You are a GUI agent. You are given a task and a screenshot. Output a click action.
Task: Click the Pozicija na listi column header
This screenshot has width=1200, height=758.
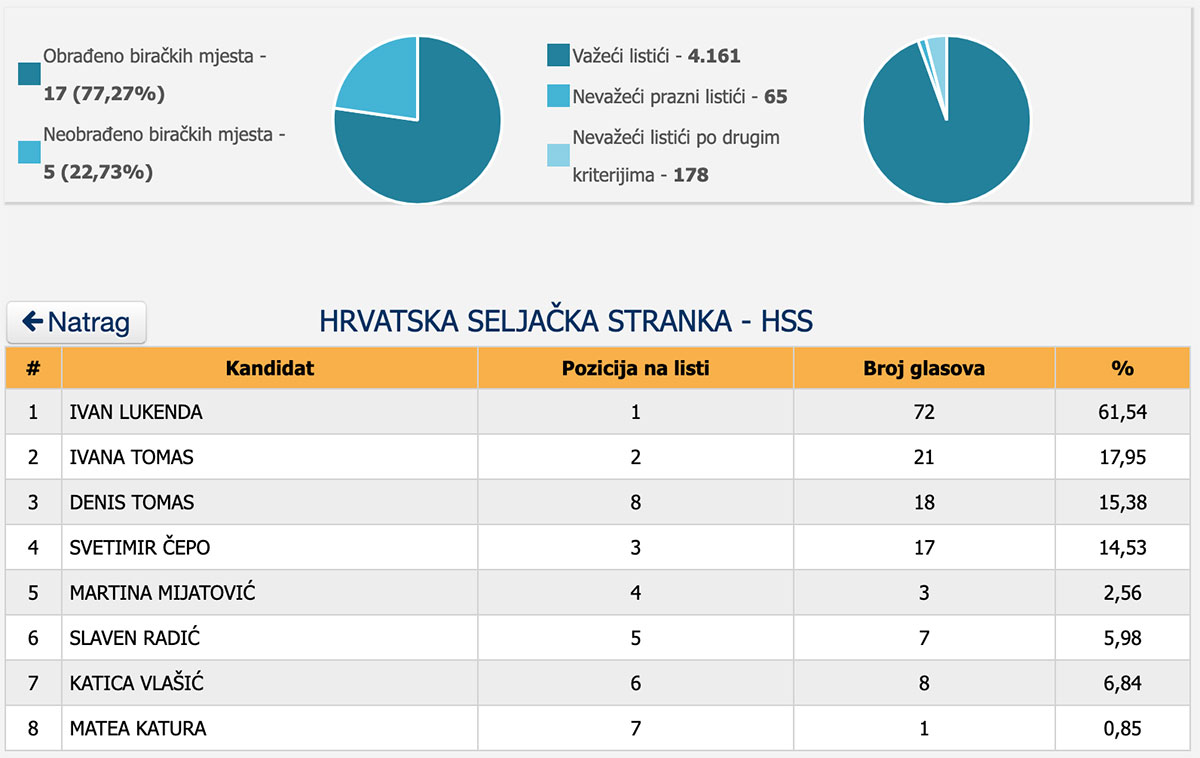click(636, 368)
